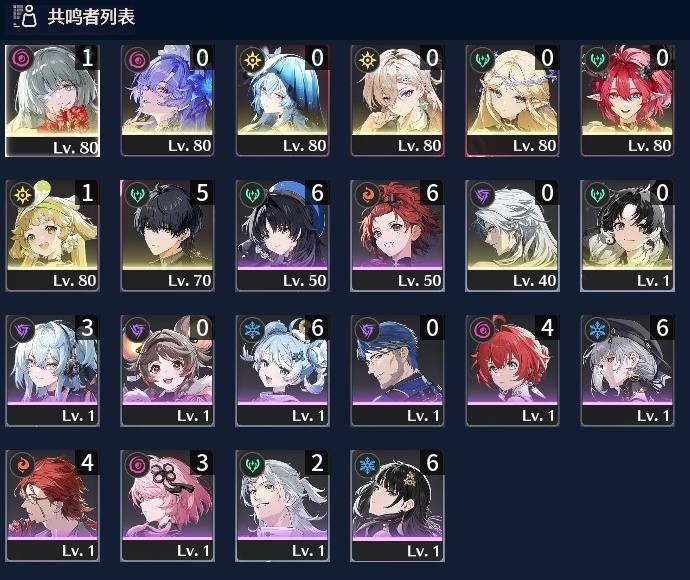Image resolution: width=690 pixels, height=580 pixels.
Task: Select the black-haired boy at Lv. 70
Action: click(167, 235)
